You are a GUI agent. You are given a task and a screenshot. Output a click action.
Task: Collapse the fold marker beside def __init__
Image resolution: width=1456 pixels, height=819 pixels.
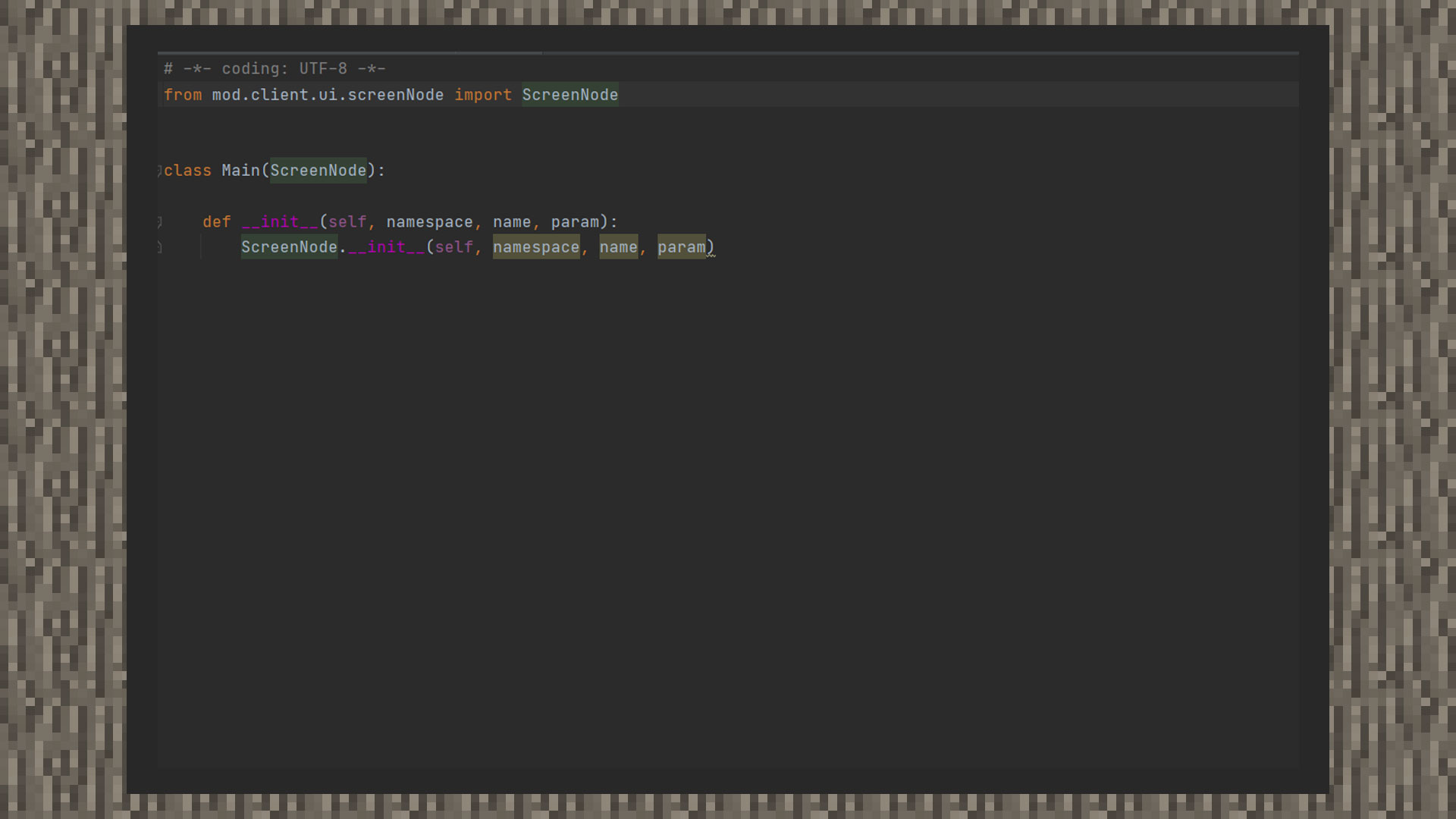click(x=159, y=222)
